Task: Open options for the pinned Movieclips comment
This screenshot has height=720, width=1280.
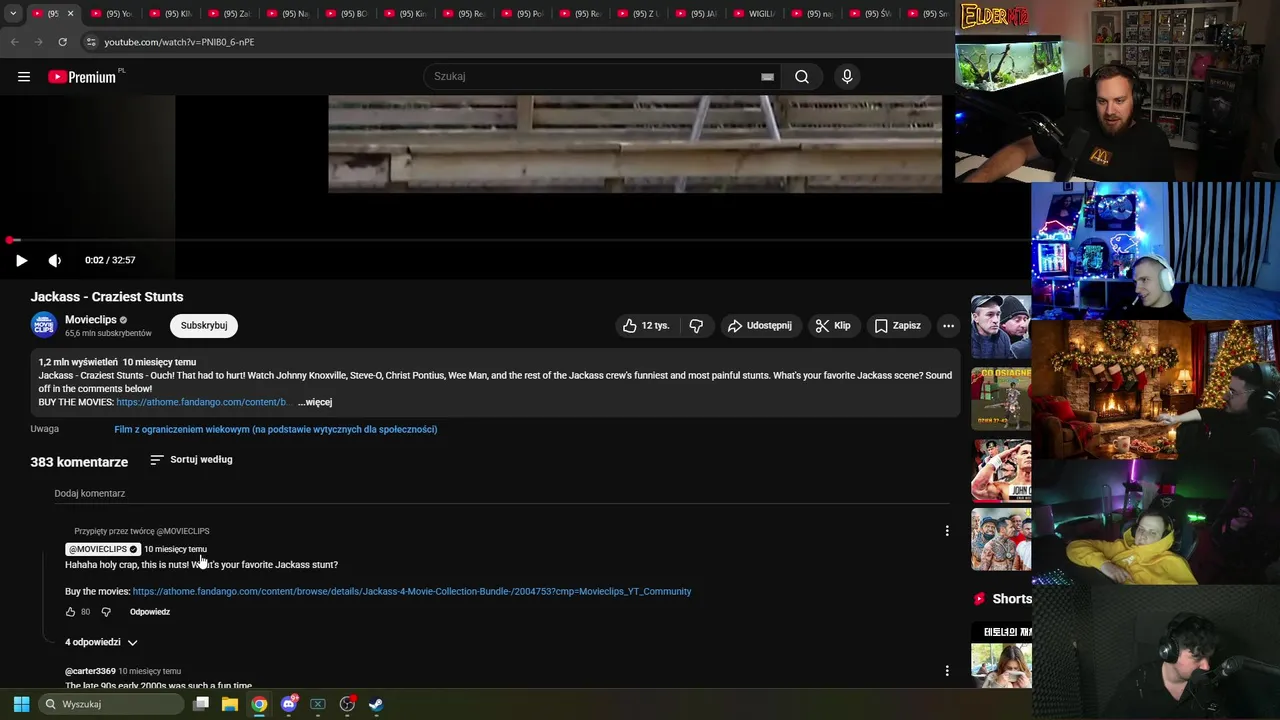Action: click(947, 531)
